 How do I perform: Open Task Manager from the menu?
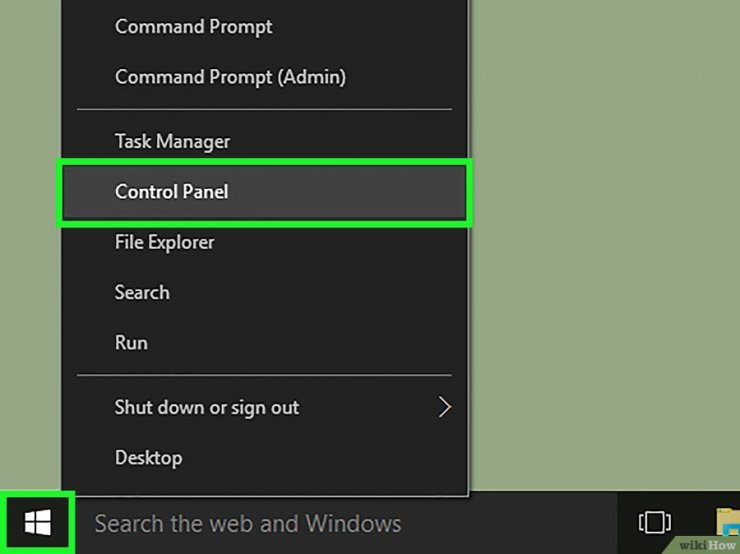[172, 142]
